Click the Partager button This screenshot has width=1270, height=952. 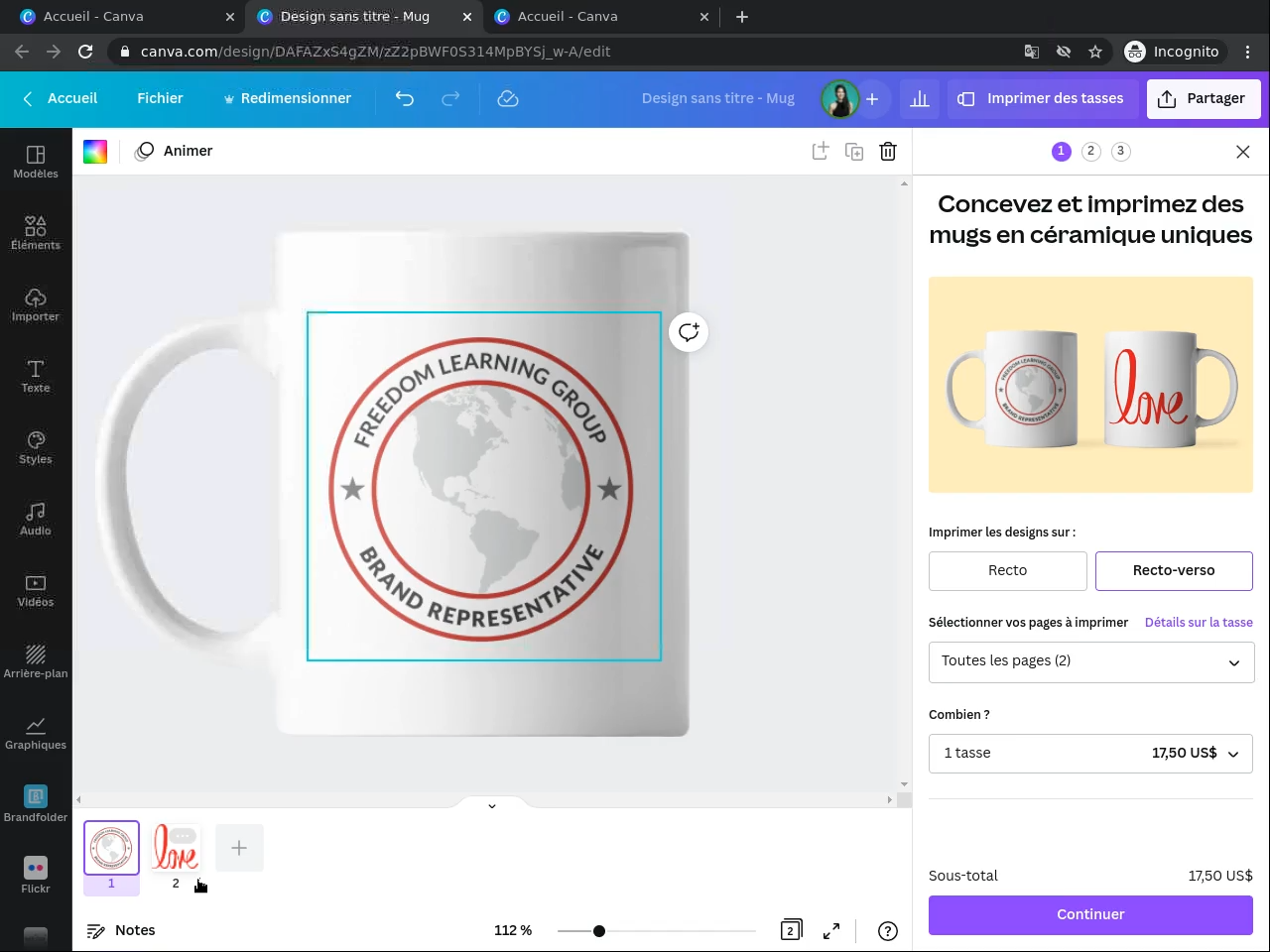(x=1203, y=98)
